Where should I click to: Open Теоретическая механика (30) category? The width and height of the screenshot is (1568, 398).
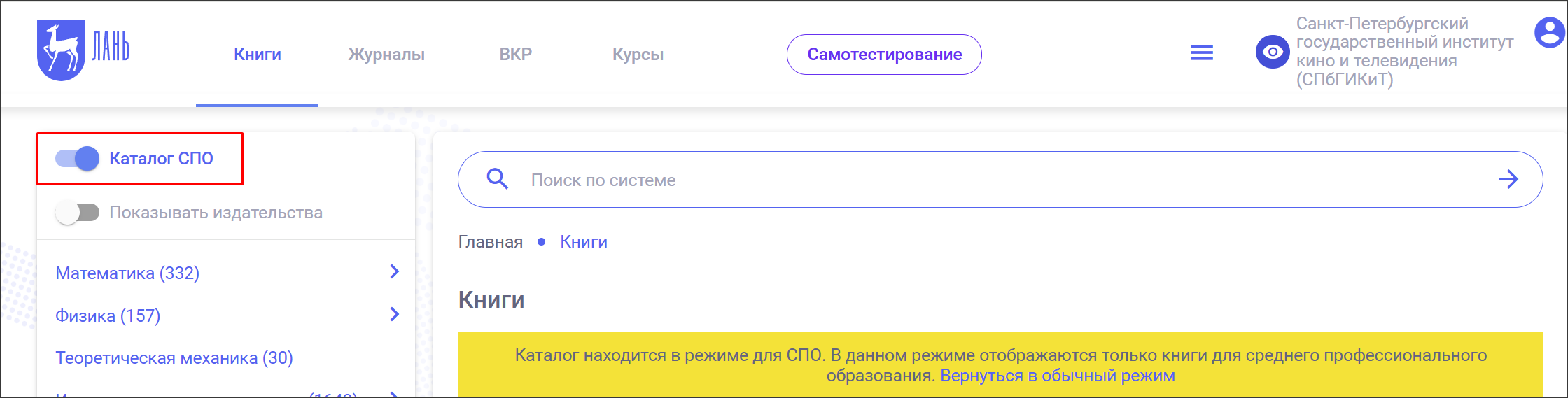pyautogui.click(x=174, y=358)
